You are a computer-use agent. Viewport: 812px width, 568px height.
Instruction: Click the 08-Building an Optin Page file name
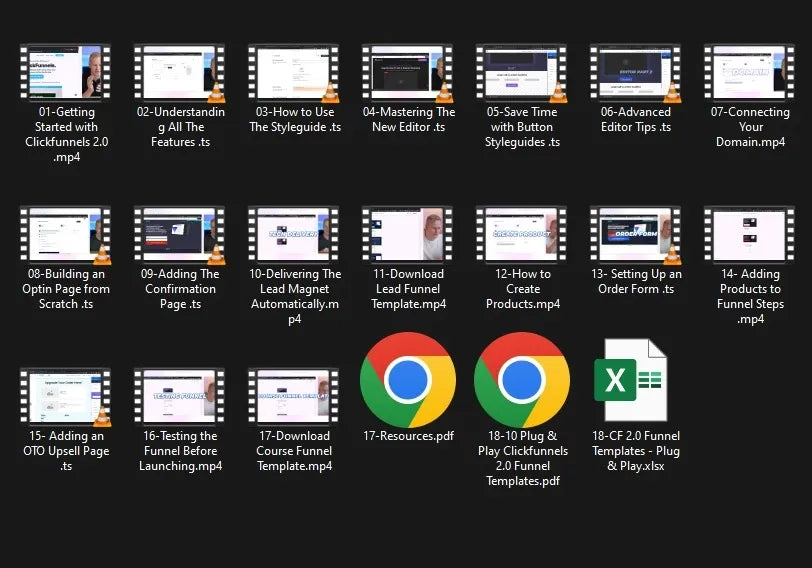pyautogui.click(x=65, y=289)
